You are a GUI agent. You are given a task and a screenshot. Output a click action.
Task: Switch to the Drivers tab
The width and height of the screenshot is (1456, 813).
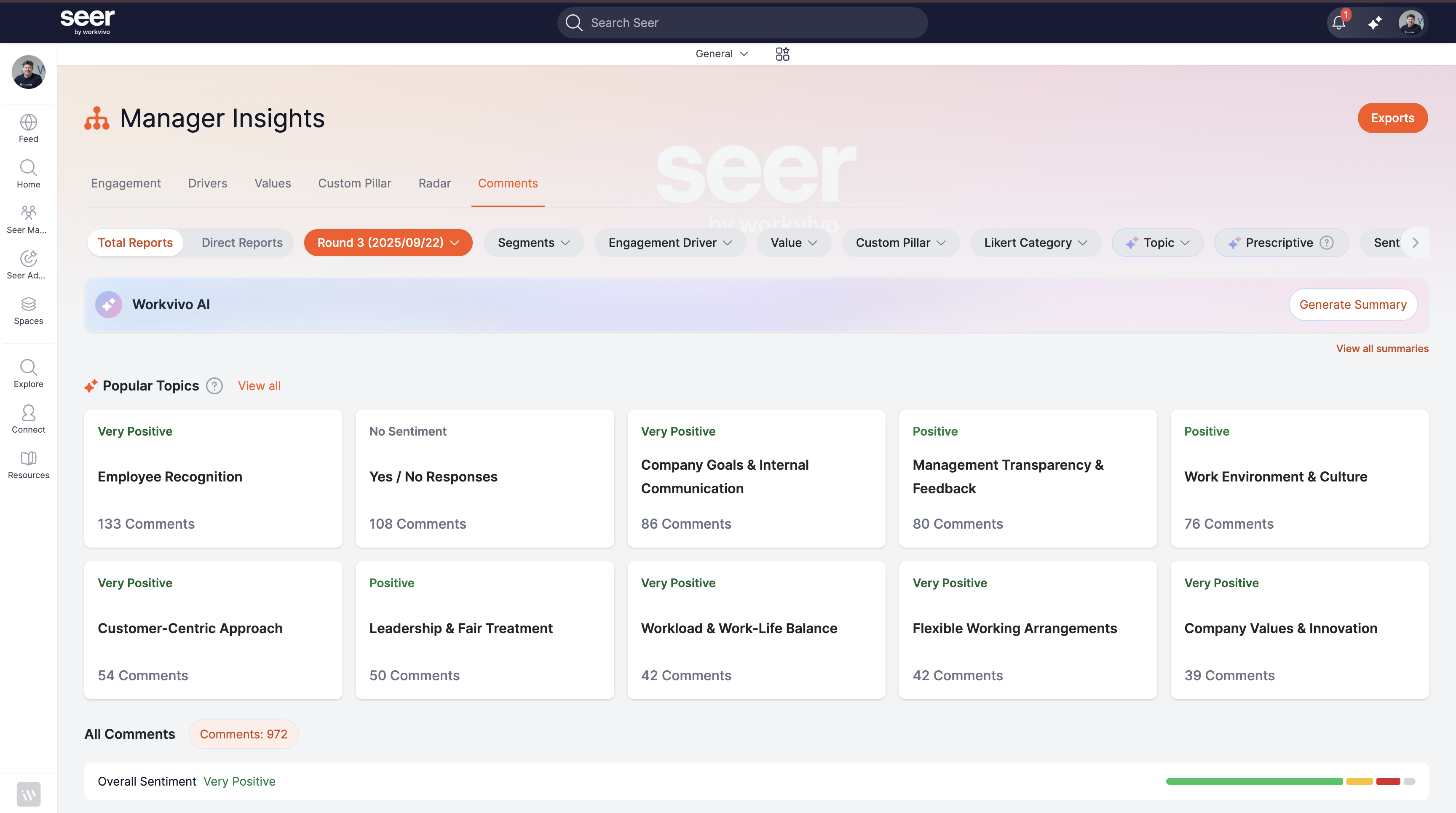(207, 183)
